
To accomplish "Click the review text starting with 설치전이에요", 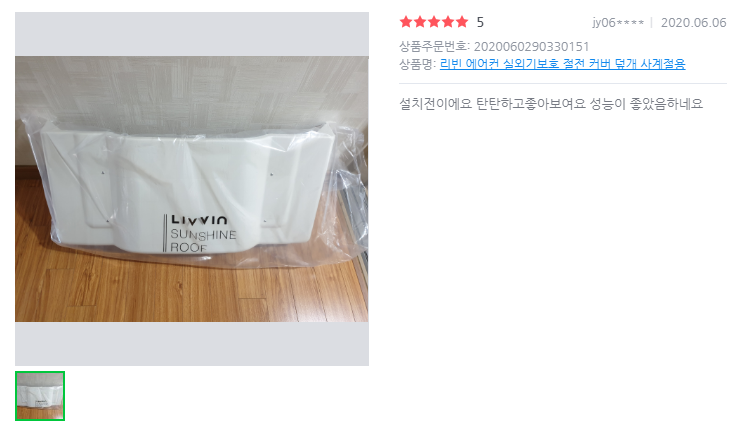I will point(551,103).
